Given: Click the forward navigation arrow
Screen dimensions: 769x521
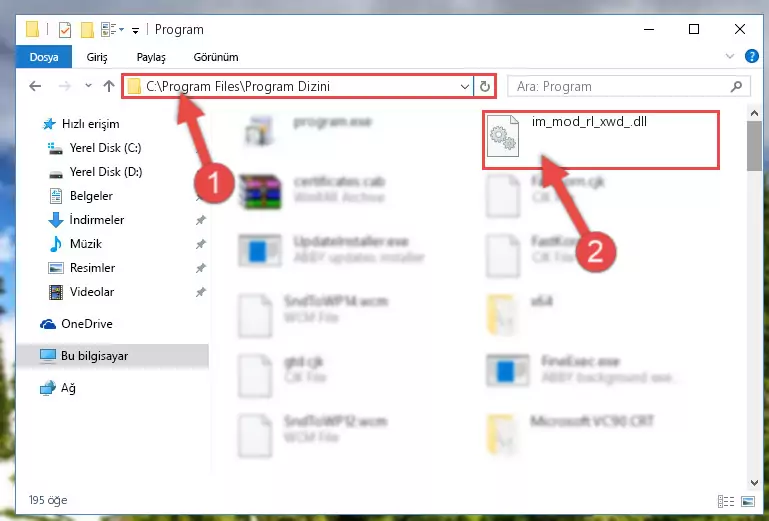Looking at the screenshot, I should (x=64, y=86).
